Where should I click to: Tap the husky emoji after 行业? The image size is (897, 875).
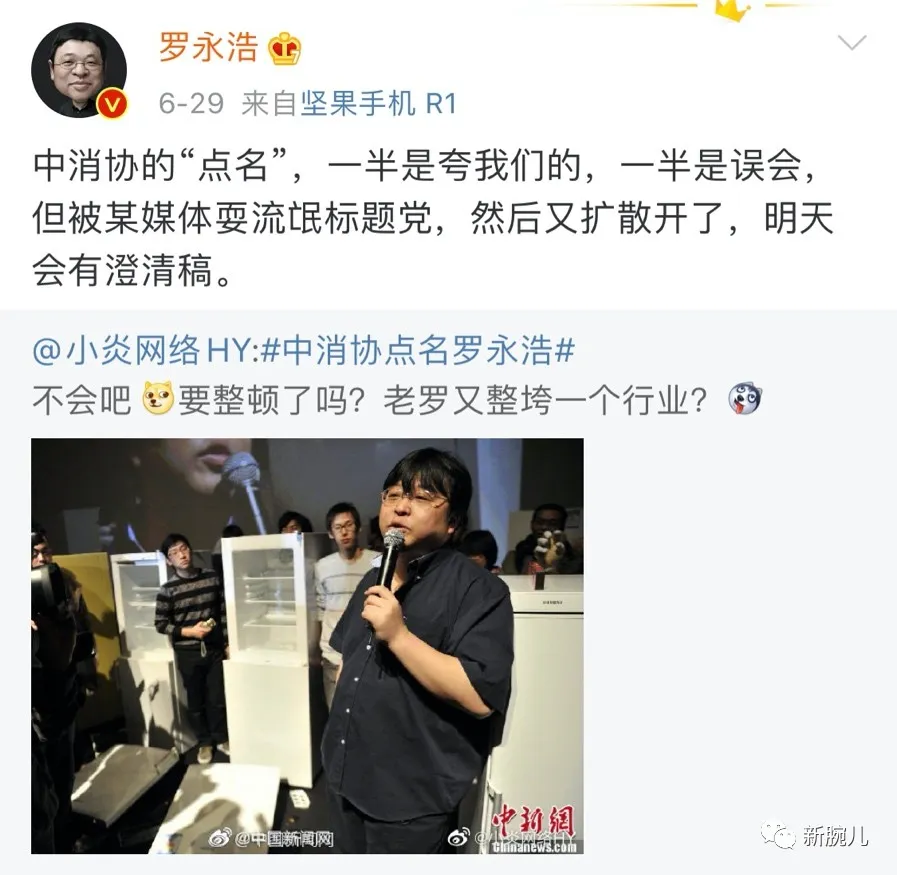pyautogui.click(x=745, y=399)
